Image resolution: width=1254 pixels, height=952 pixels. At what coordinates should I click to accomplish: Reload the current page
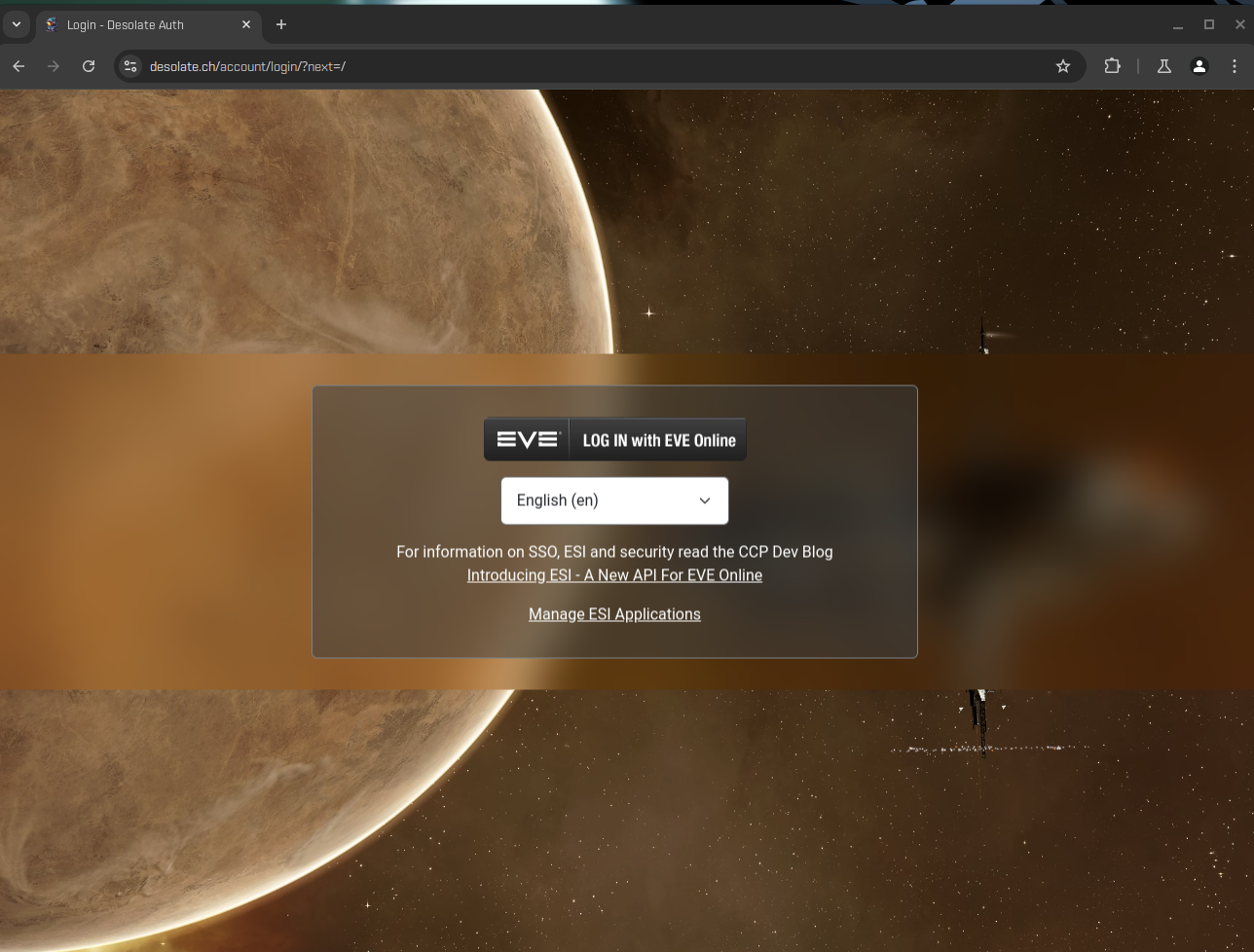(89, 66)
